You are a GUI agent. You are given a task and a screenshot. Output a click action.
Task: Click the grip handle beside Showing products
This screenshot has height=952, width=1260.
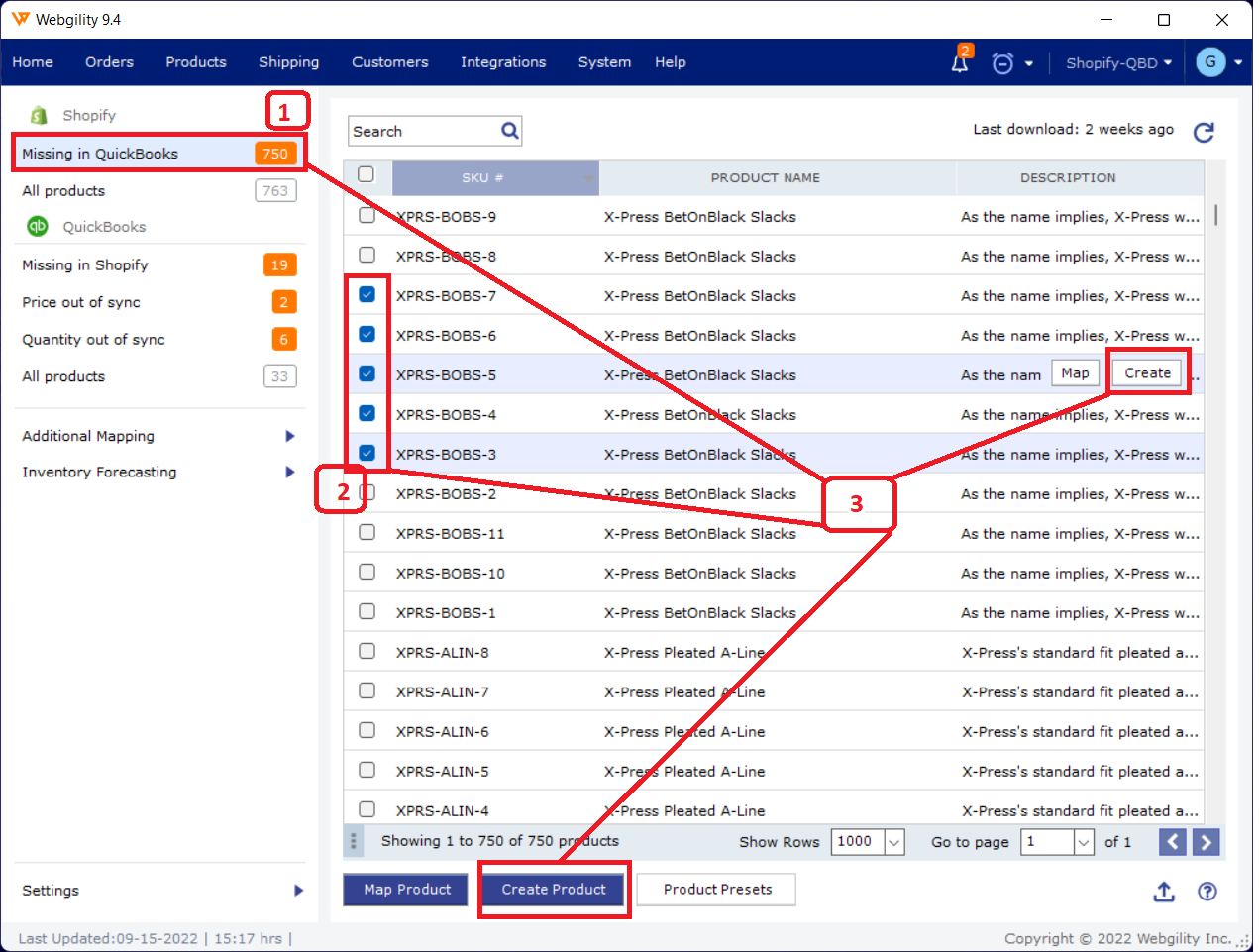coord(353,841)
